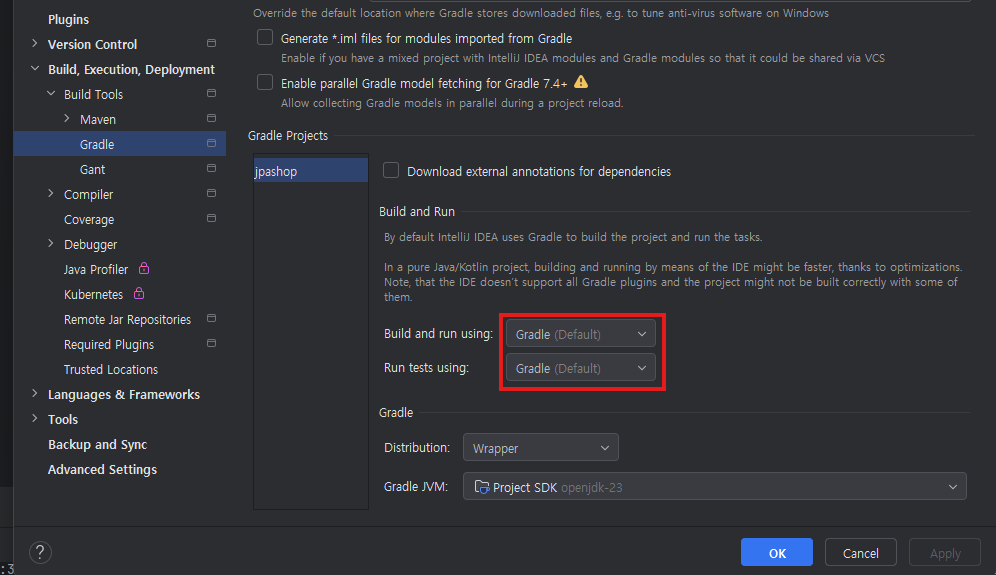This screenshot has height=575, width=996.
Task: Open Advanced Settings page
Action: point(102,470)
